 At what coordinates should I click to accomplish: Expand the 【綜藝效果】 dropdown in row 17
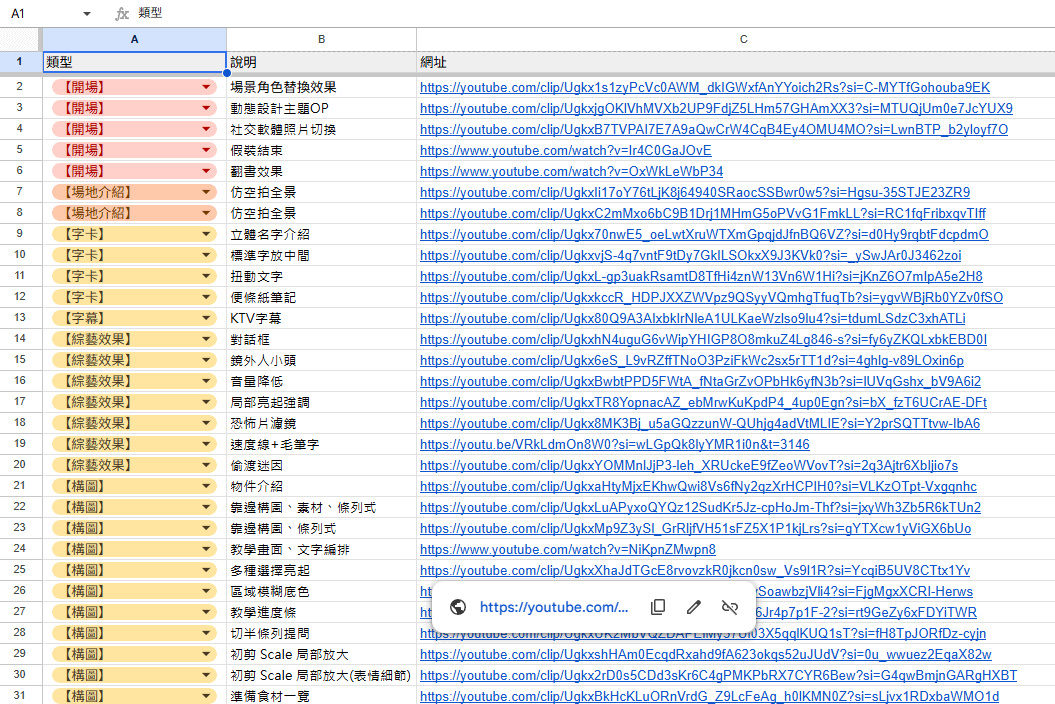click(x=207, y=402)
